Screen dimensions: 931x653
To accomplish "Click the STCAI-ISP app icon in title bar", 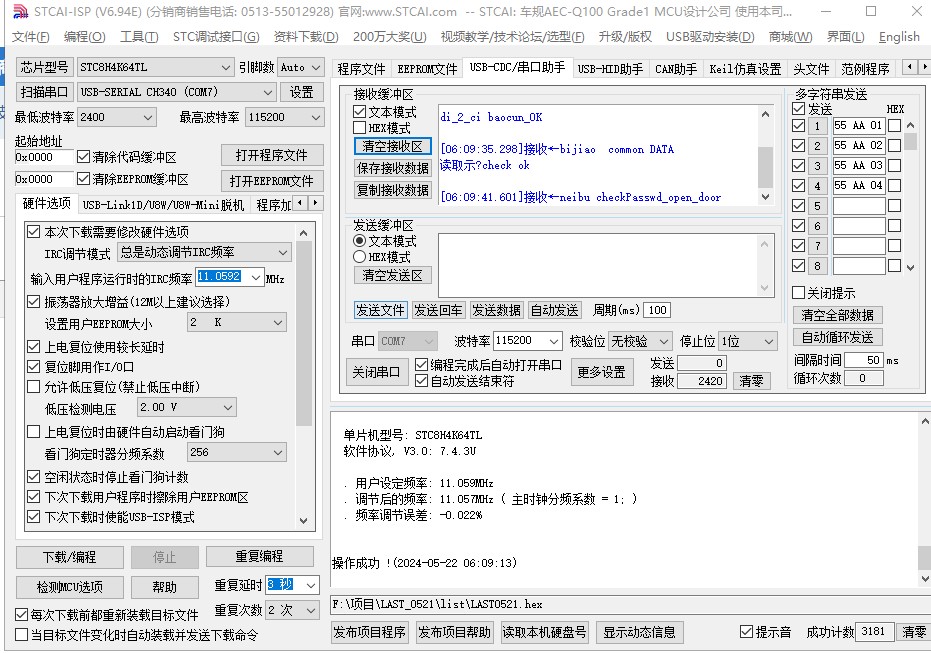I will point(20,11).
